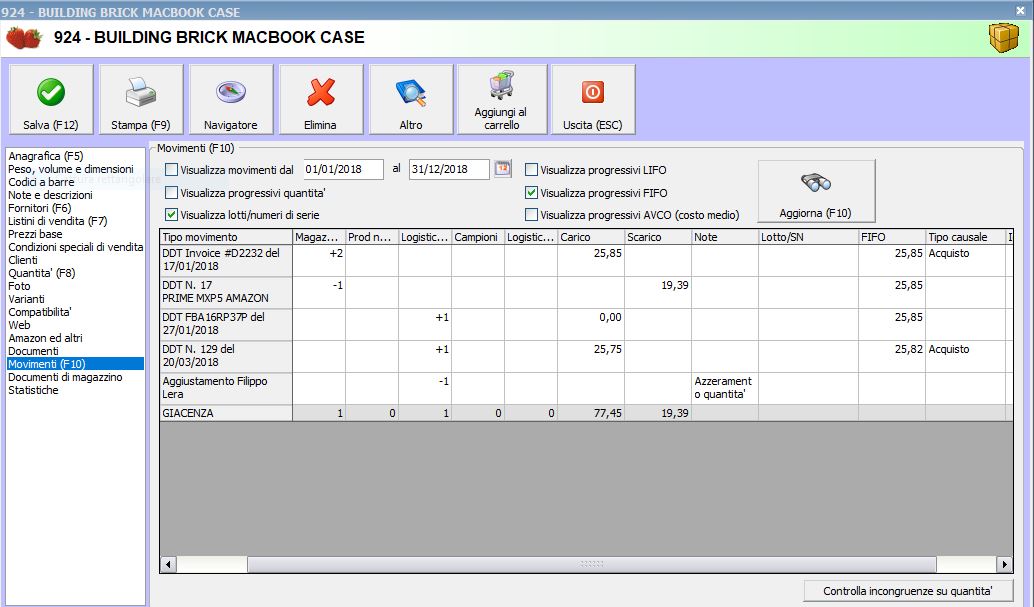Image resolution: width=1034 pixels, height=607 pixels.
Task: Click the Uscita (ESC) power button
Action: [593, 100]
